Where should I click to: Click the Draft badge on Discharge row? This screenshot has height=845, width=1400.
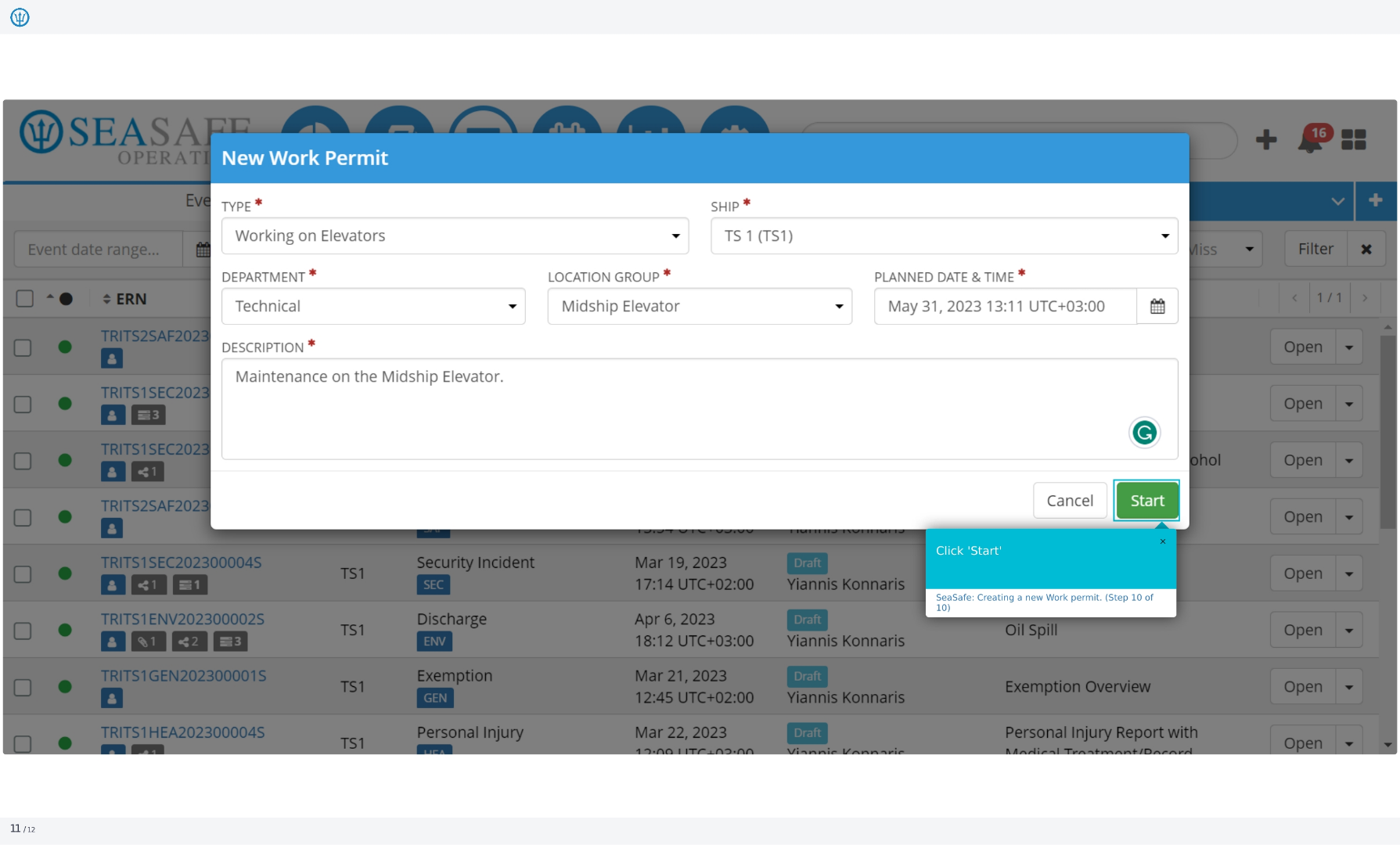tap(807, 620)
